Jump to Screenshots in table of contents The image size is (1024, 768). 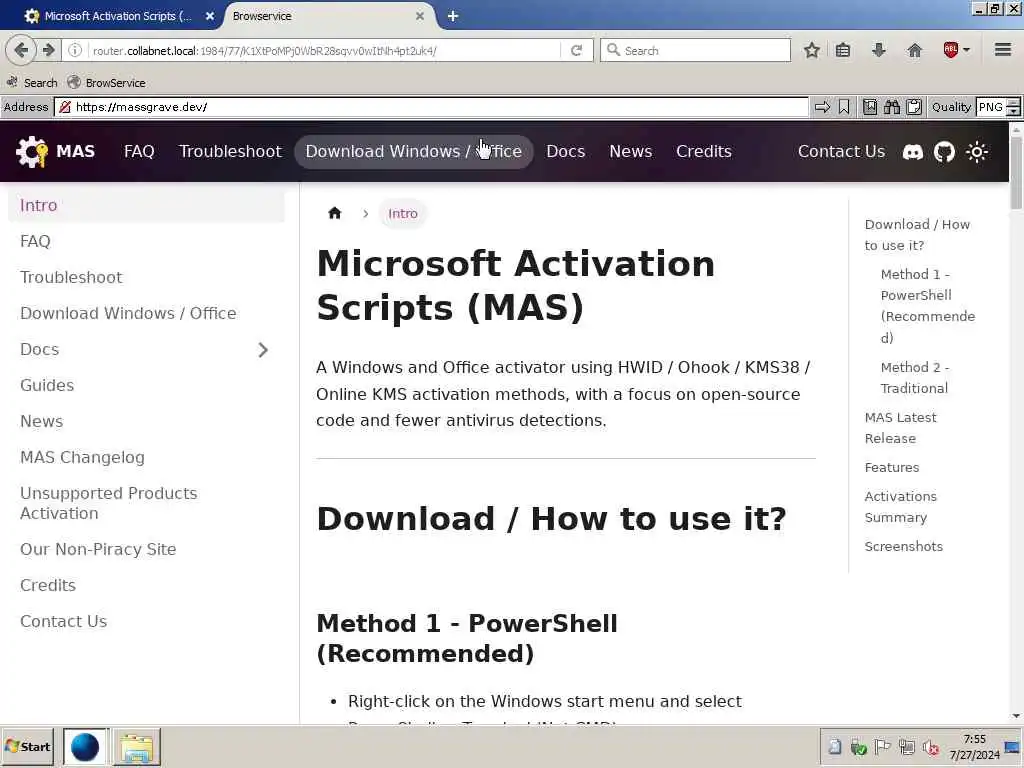(x=903, y=547)
